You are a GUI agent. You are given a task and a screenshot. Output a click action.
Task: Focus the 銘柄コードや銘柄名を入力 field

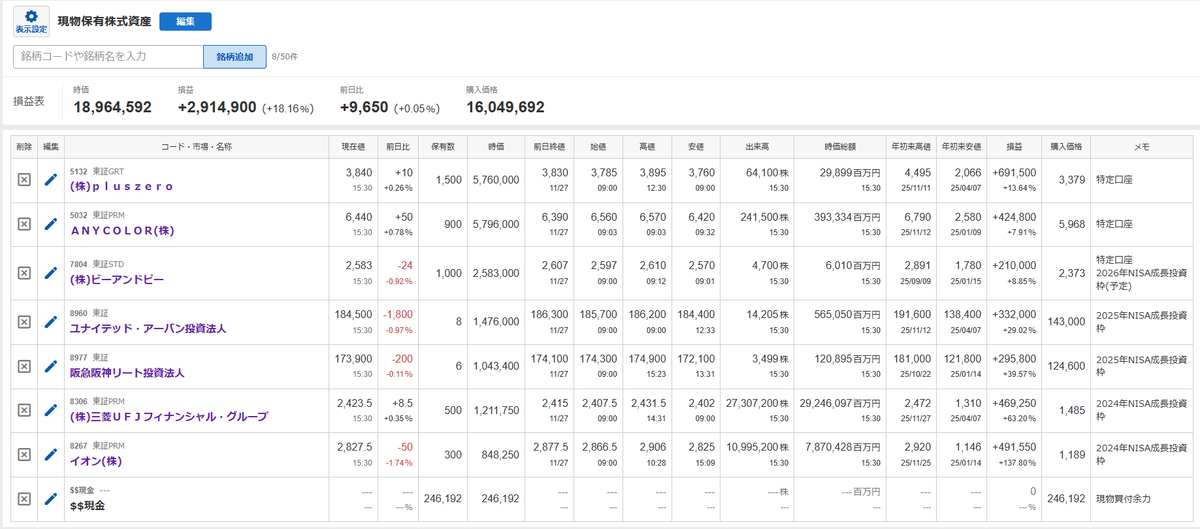108,57
